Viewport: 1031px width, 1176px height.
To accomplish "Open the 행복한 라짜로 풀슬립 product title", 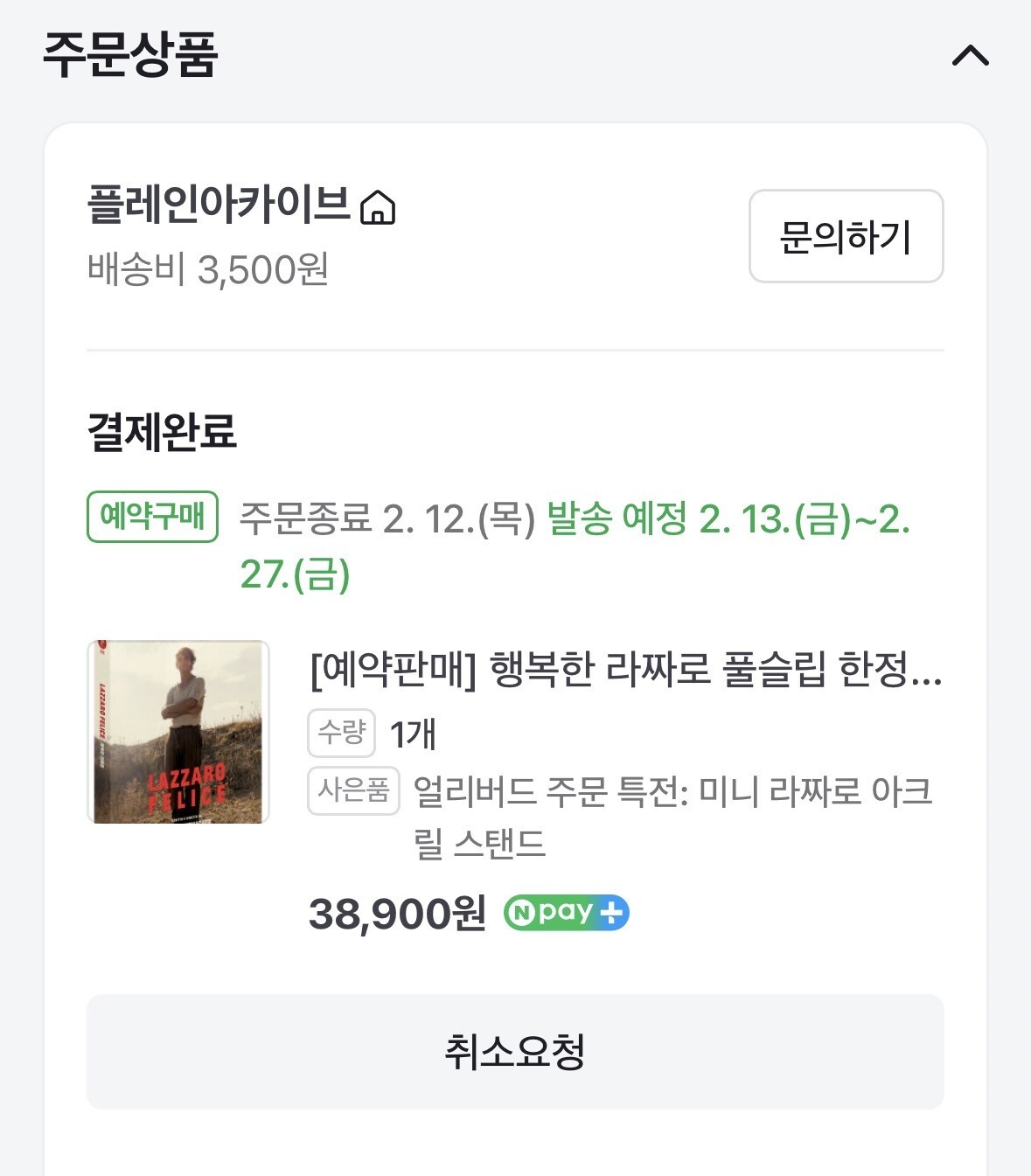I will pos(625,670).
